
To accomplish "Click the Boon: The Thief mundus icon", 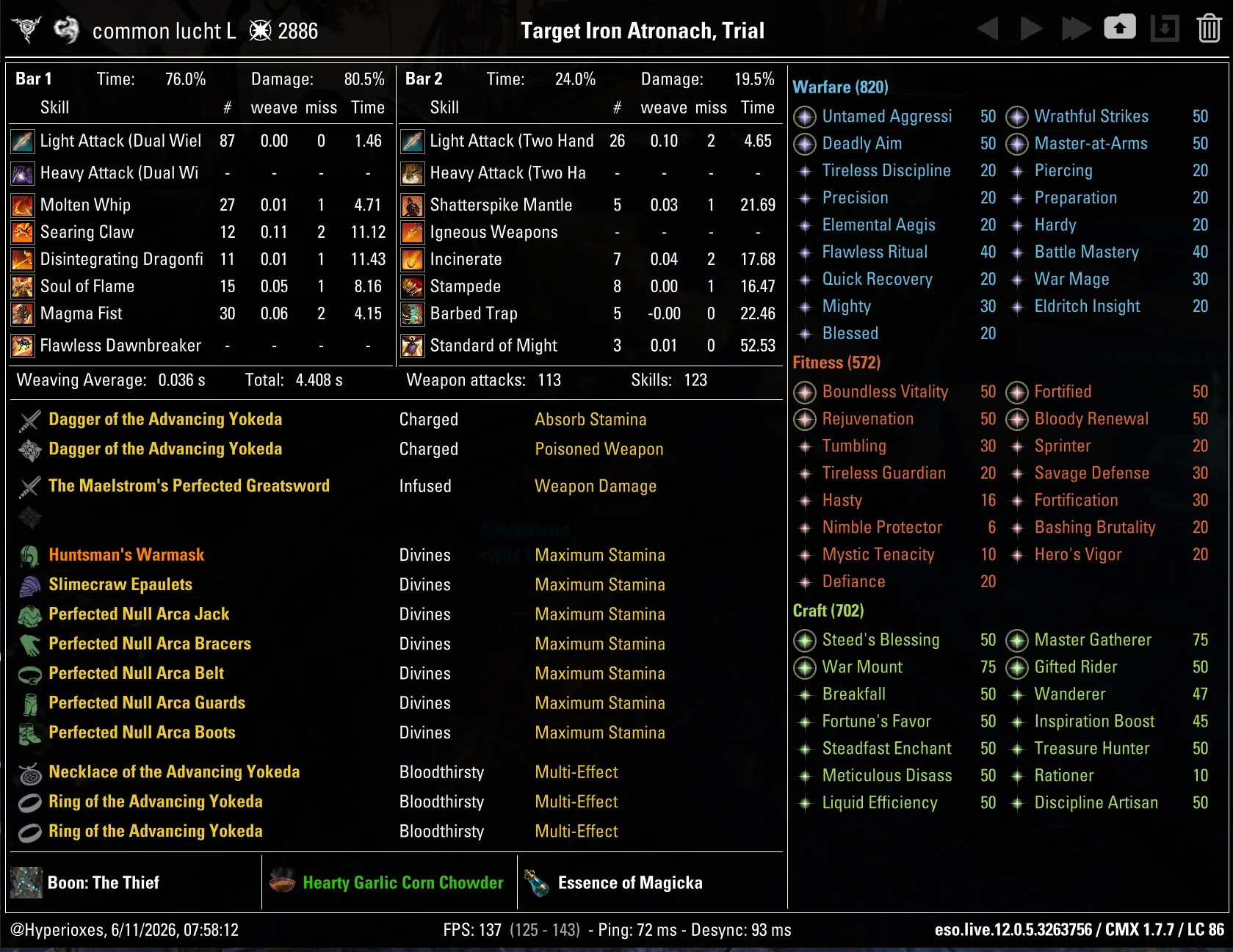I will point(27,882).
